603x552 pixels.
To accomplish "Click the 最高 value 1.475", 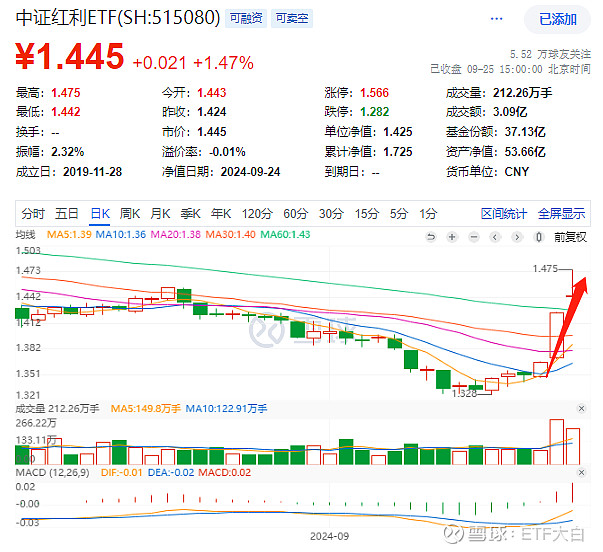I will pyautogui.click(x=66, y=93).
